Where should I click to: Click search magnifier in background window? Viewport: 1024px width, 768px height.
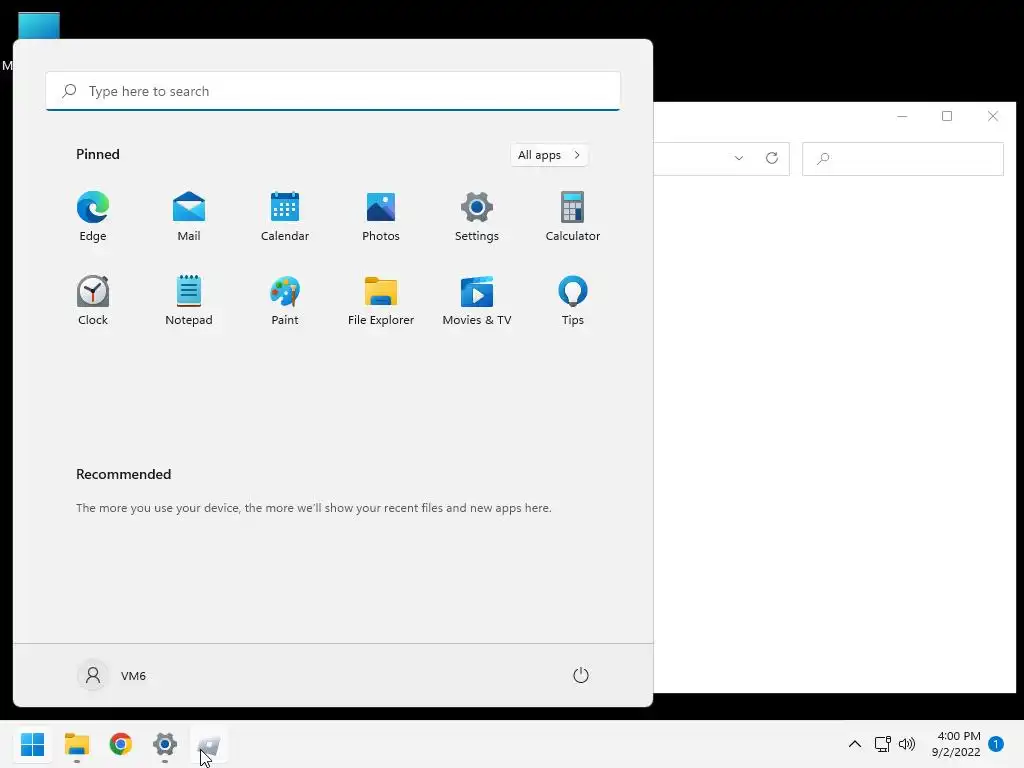click(x=823, y=159)
